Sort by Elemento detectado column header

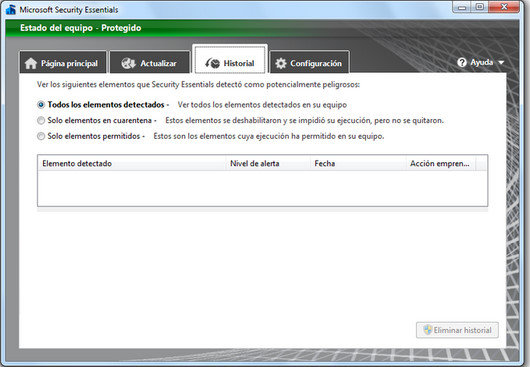131,164
